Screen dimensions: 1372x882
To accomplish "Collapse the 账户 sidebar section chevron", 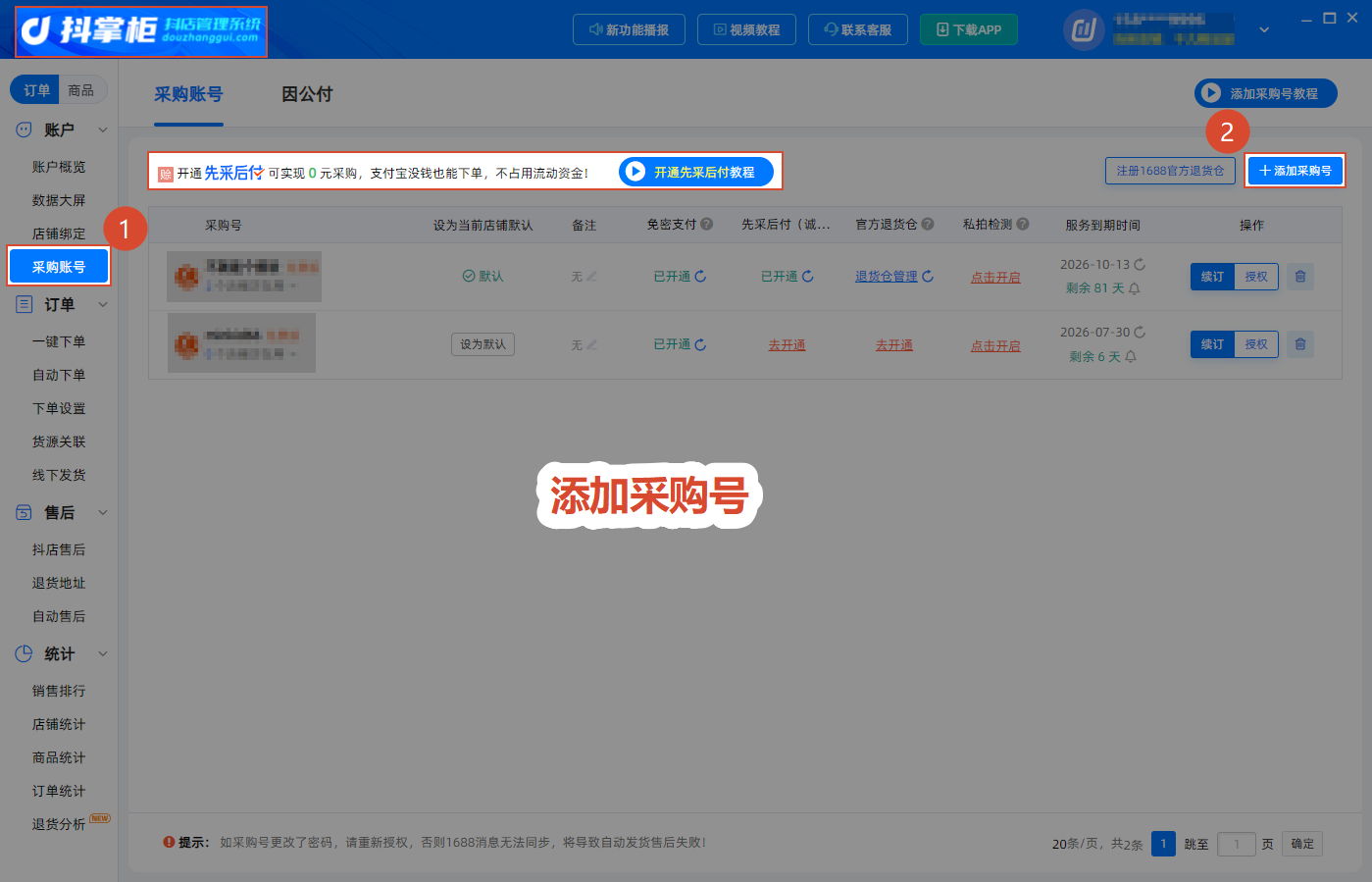I will [x=103, y=130].
